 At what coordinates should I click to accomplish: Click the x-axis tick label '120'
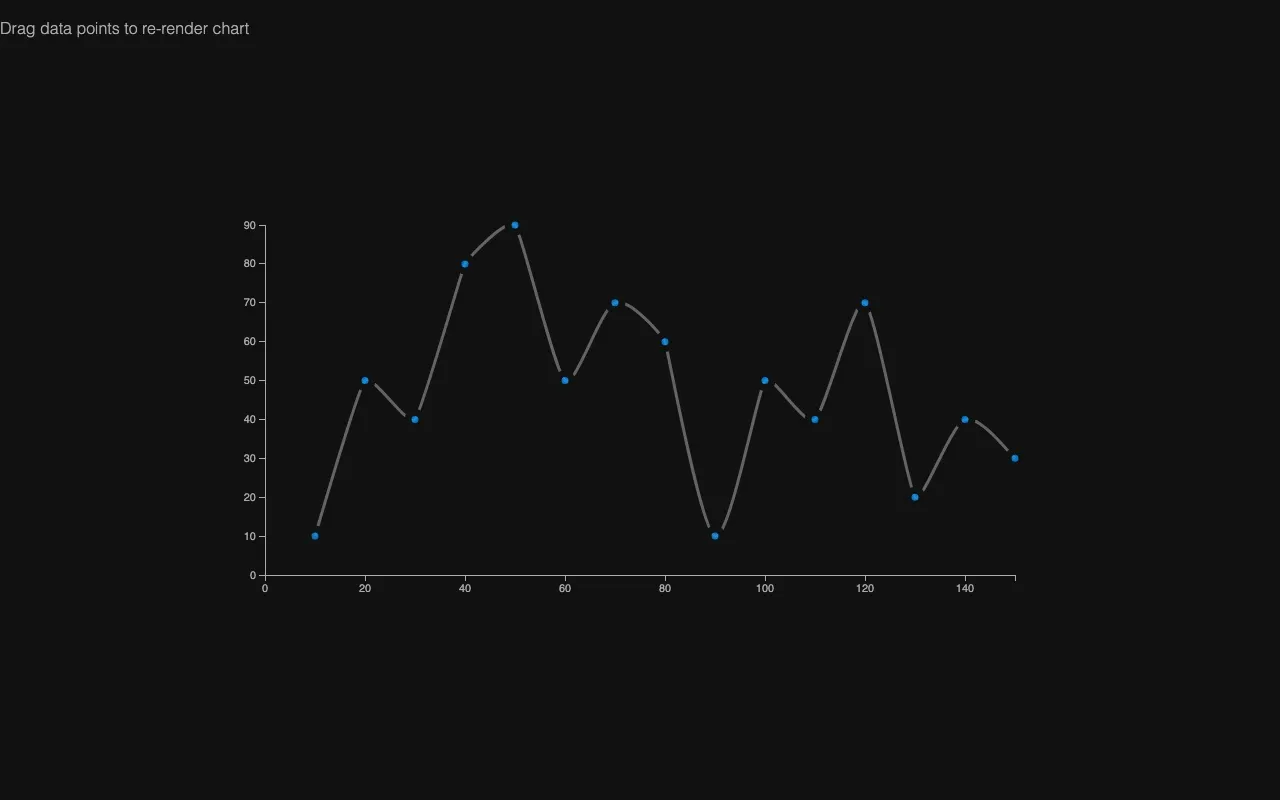865,589
